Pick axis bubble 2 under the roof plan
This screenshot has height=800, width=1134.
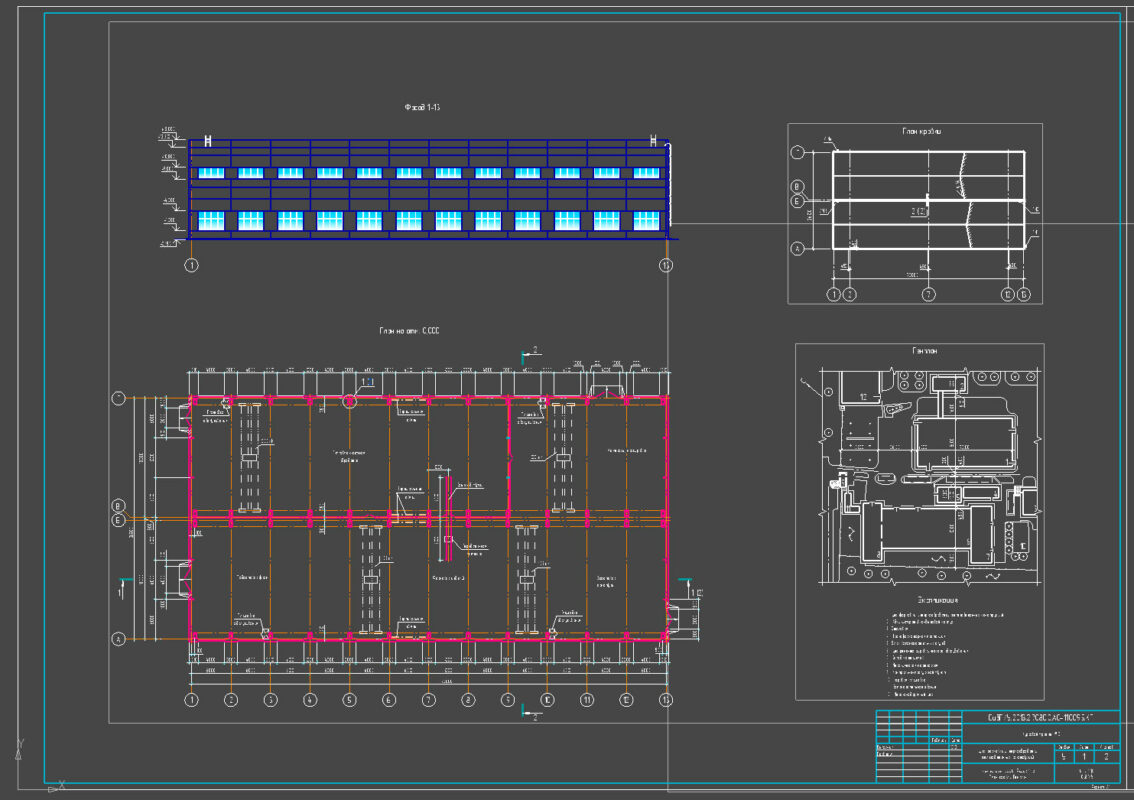click(849, 294)
